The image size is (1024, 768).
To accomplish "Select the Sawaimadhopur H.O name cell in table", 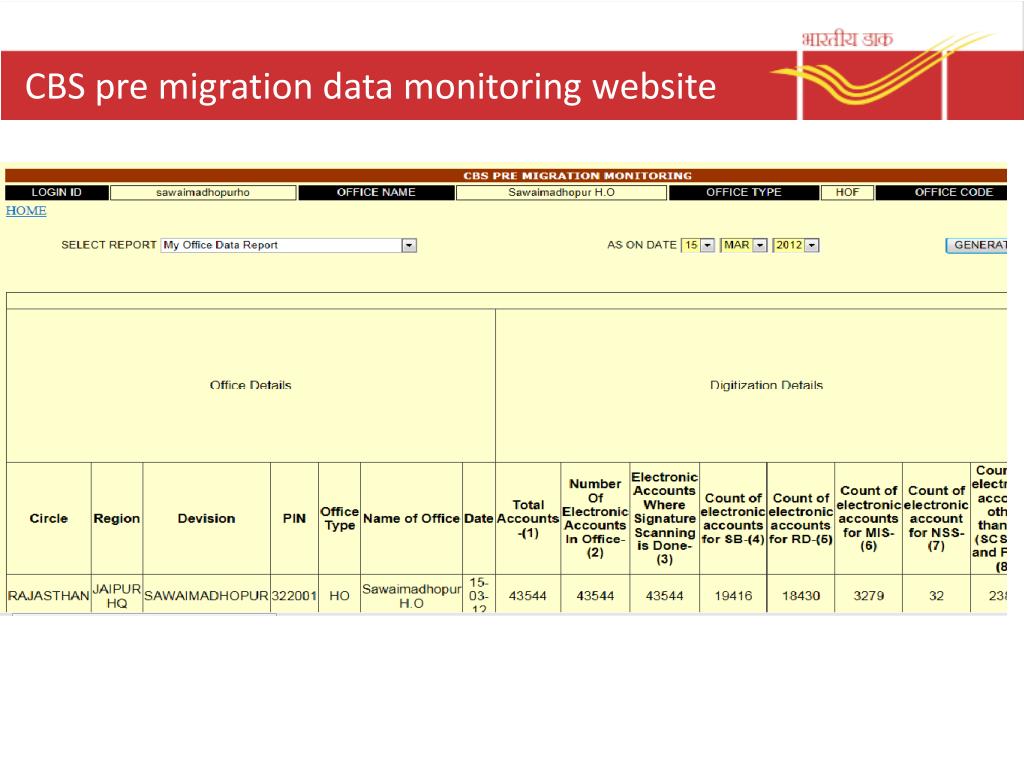I will point(411,596).
